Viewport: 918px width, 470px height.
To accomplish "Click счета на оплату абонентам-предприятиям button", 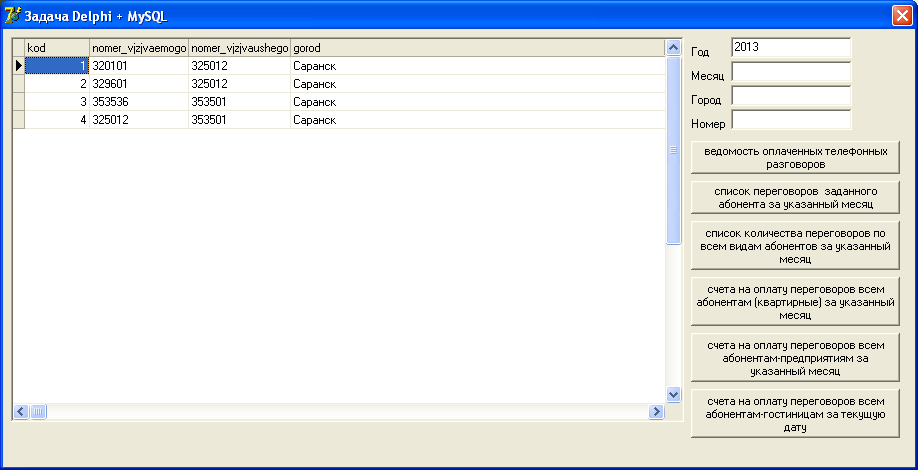I will coord(795,357).
